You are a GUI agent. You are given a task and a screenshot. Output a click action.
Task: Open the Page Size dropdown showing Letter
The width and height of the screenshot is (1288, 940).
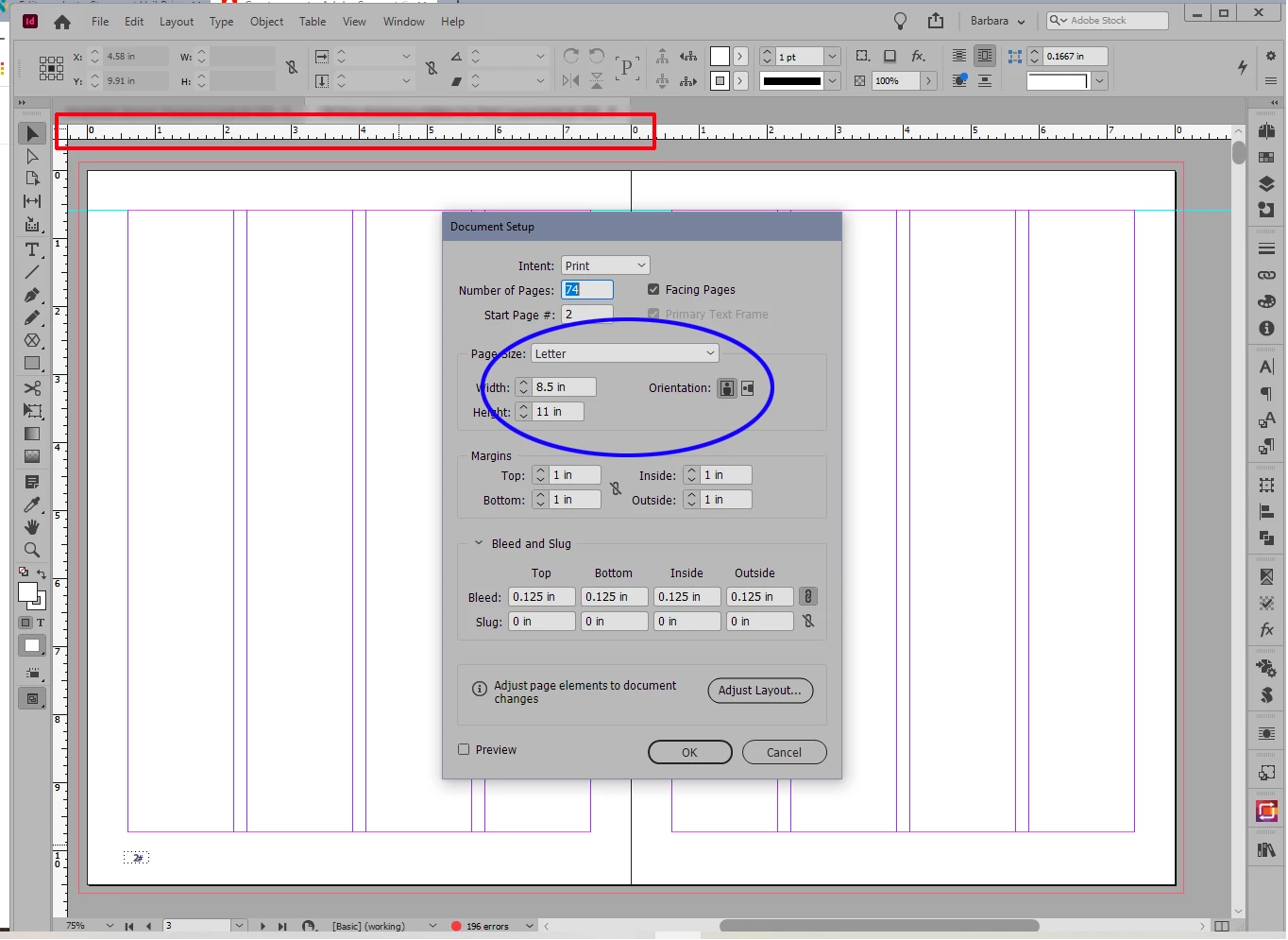[624, 353]
